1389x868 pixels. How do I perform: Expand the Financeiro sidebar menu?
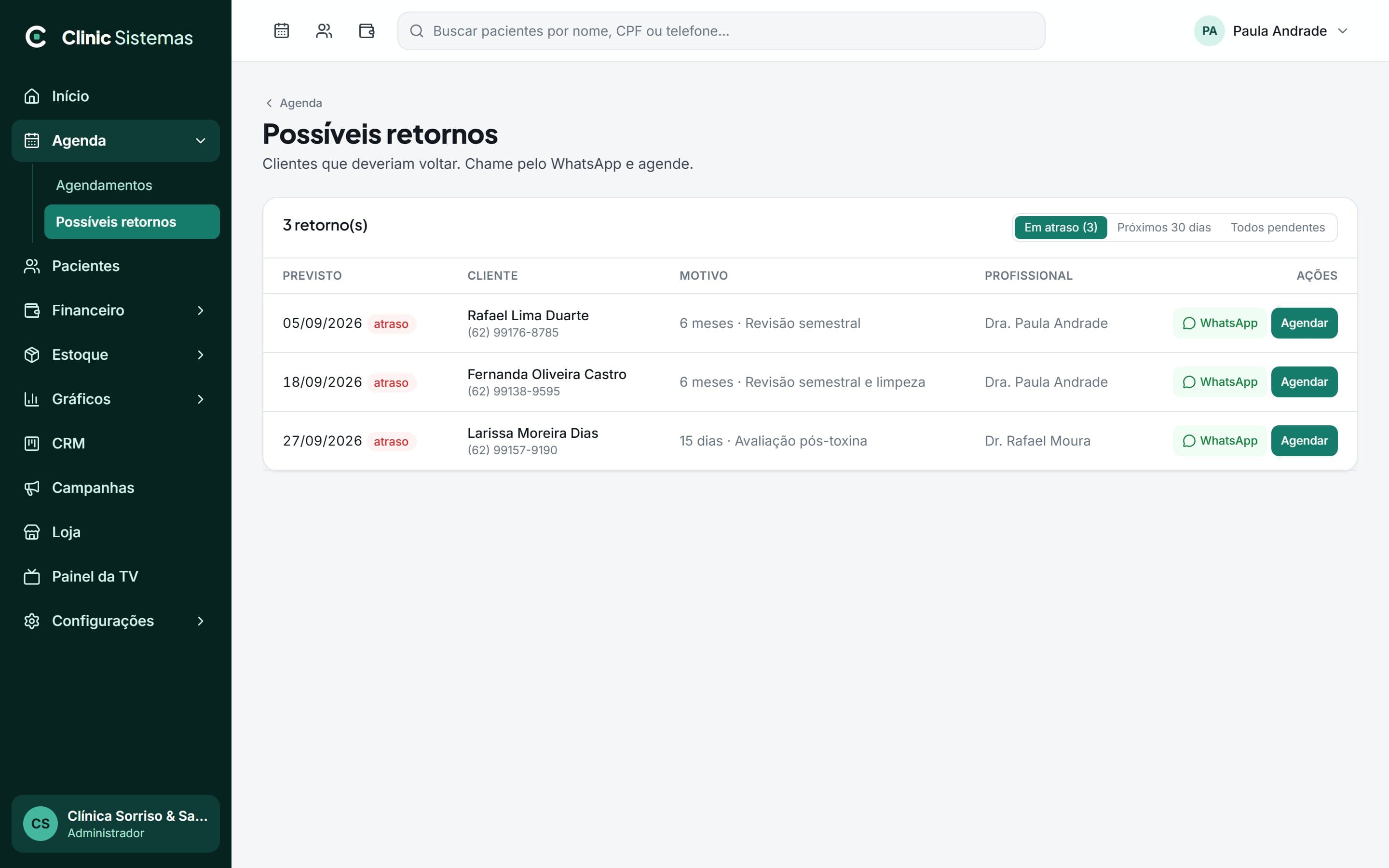coord(115,311)
